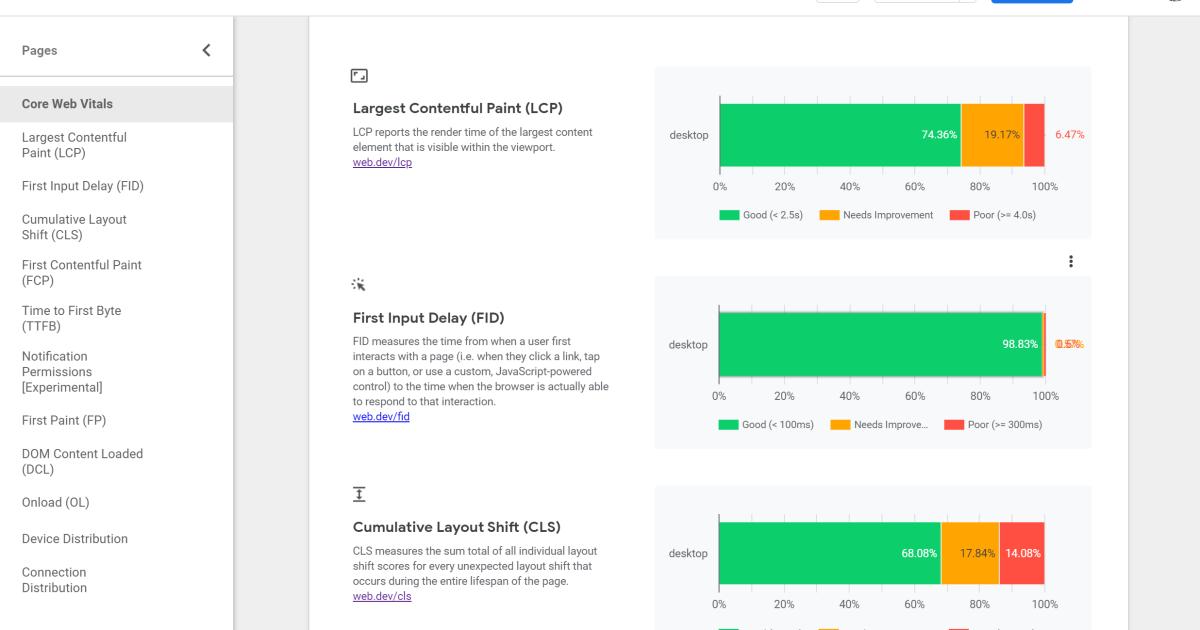1200x630 pixels.
Task: Click the pointer-click icon above First Input Delay
Action: pyautogui.click(x=359, y=284)
